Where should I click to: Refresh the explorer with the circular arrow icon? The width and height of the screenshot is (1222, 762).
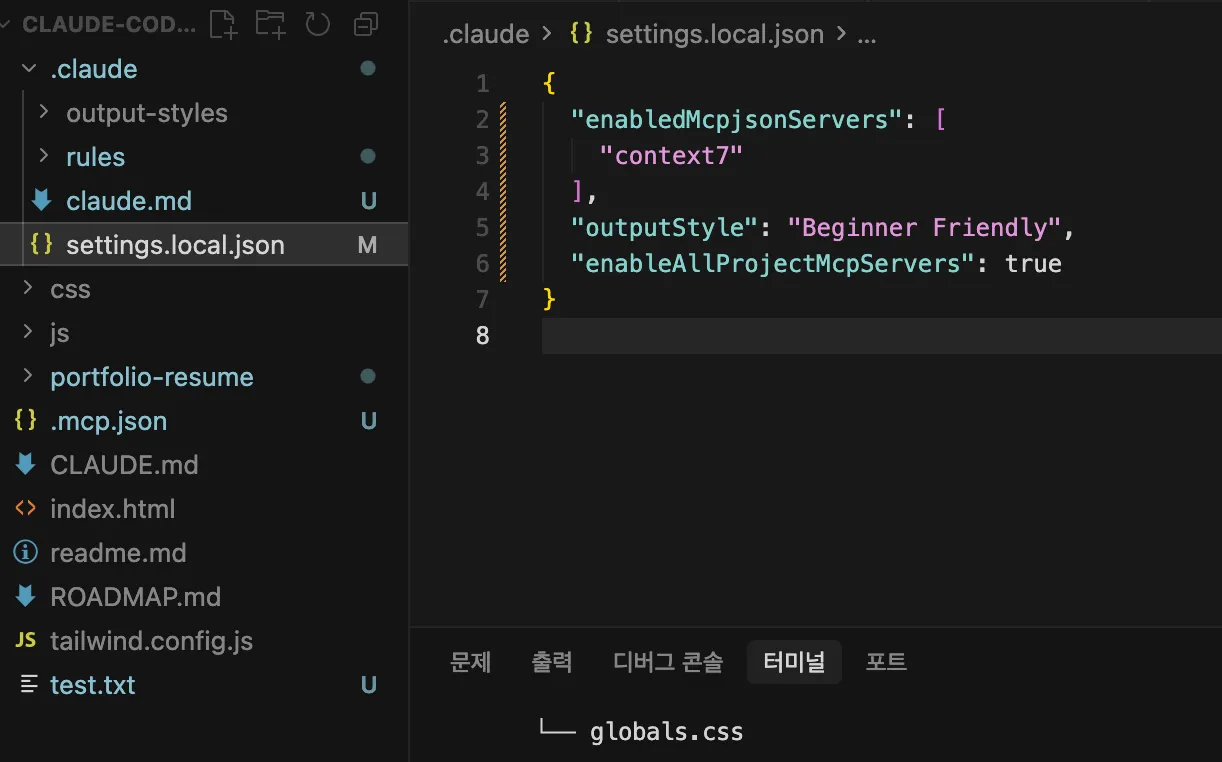coord(317,24)
